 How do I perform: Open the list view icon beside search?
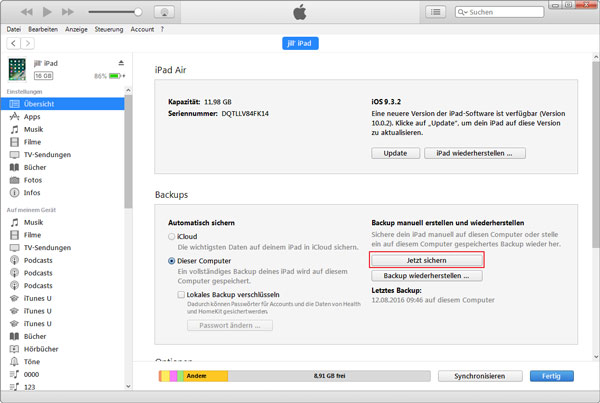pos(436,12)
